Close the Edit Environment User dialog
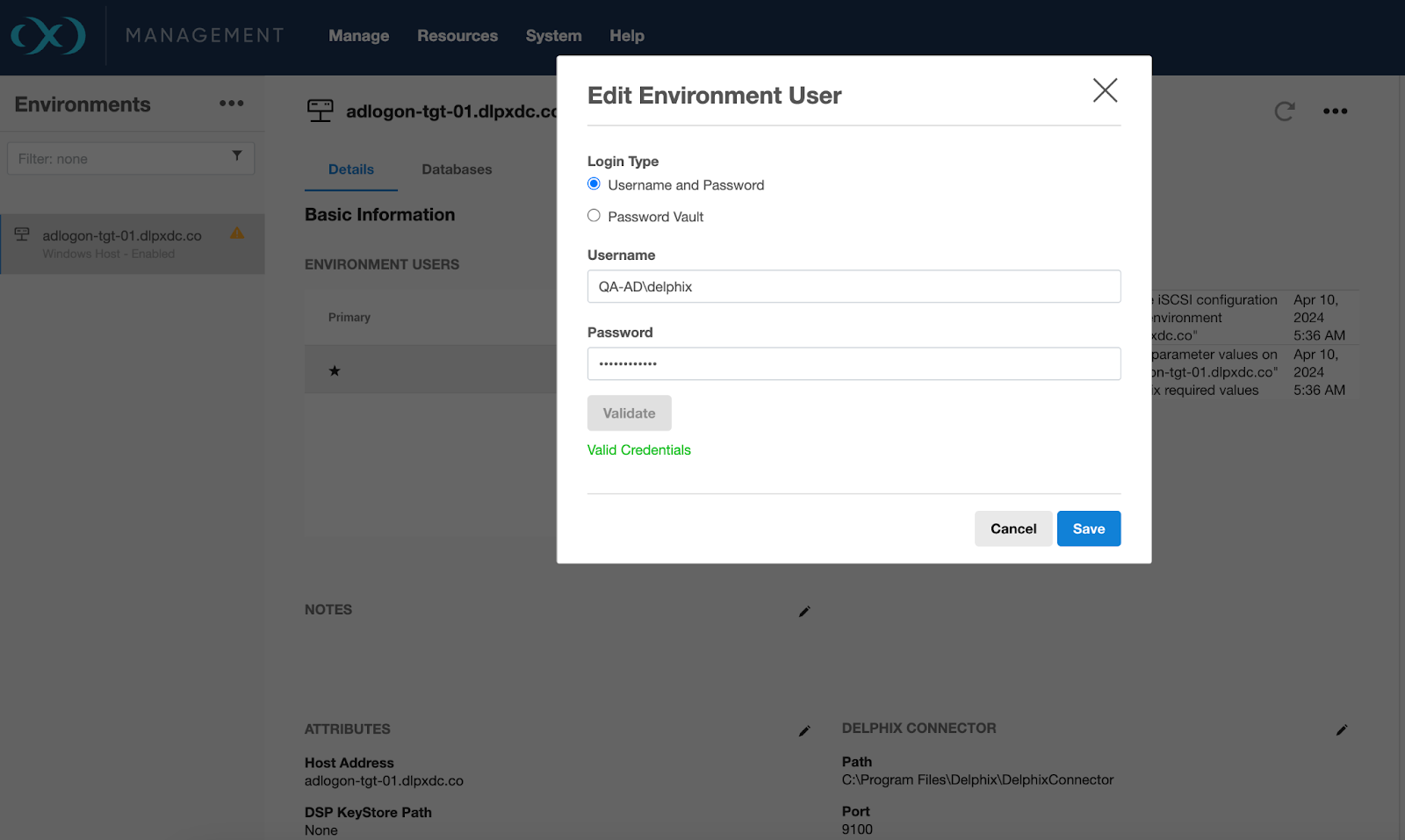The height and width of the screenshot is (840, 1405). point(1105,90)
